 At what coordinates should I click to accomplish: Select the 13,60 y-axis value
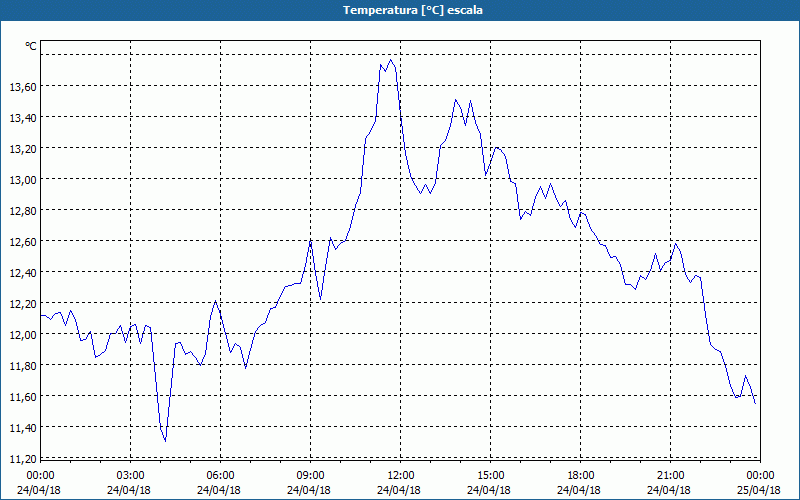click(x=23, y=87)
